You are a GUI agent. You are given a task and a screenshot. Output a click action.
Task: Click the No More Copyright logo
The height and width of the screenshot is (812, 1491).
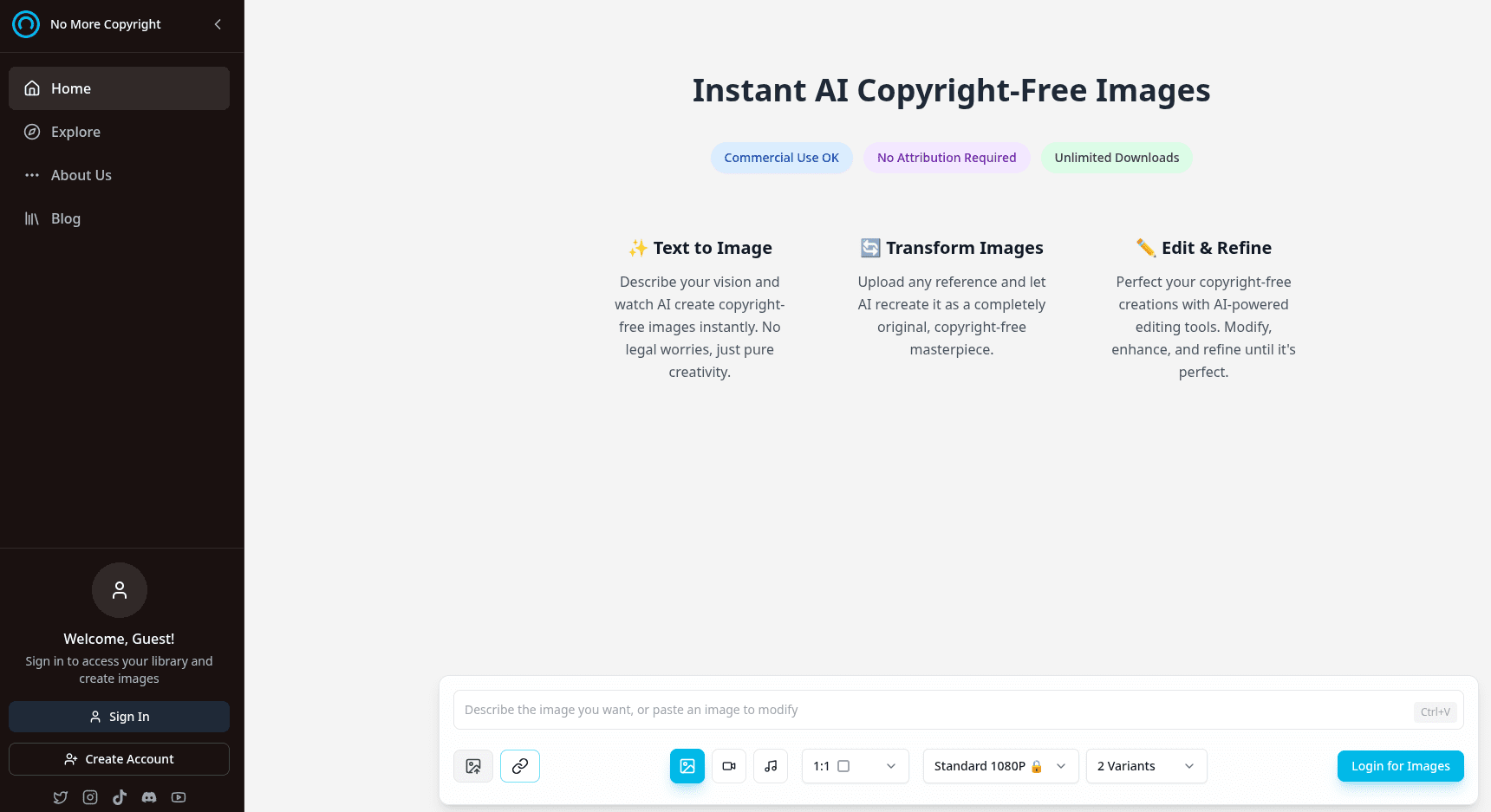coord(26,24)
